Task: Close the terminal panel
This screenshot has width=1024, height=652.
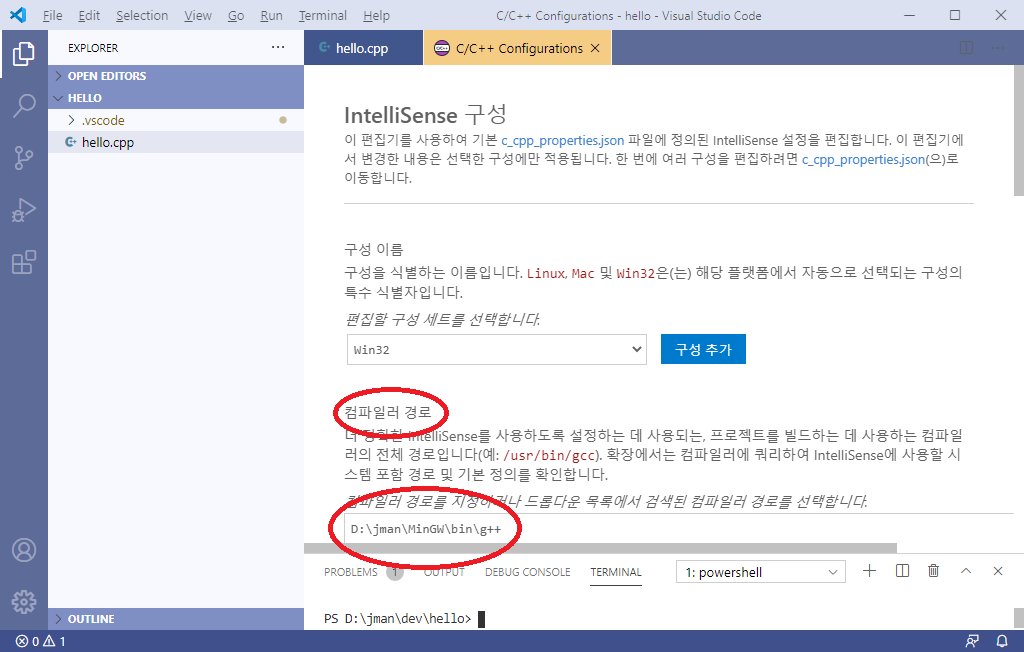Action: (x=998, y=571)
